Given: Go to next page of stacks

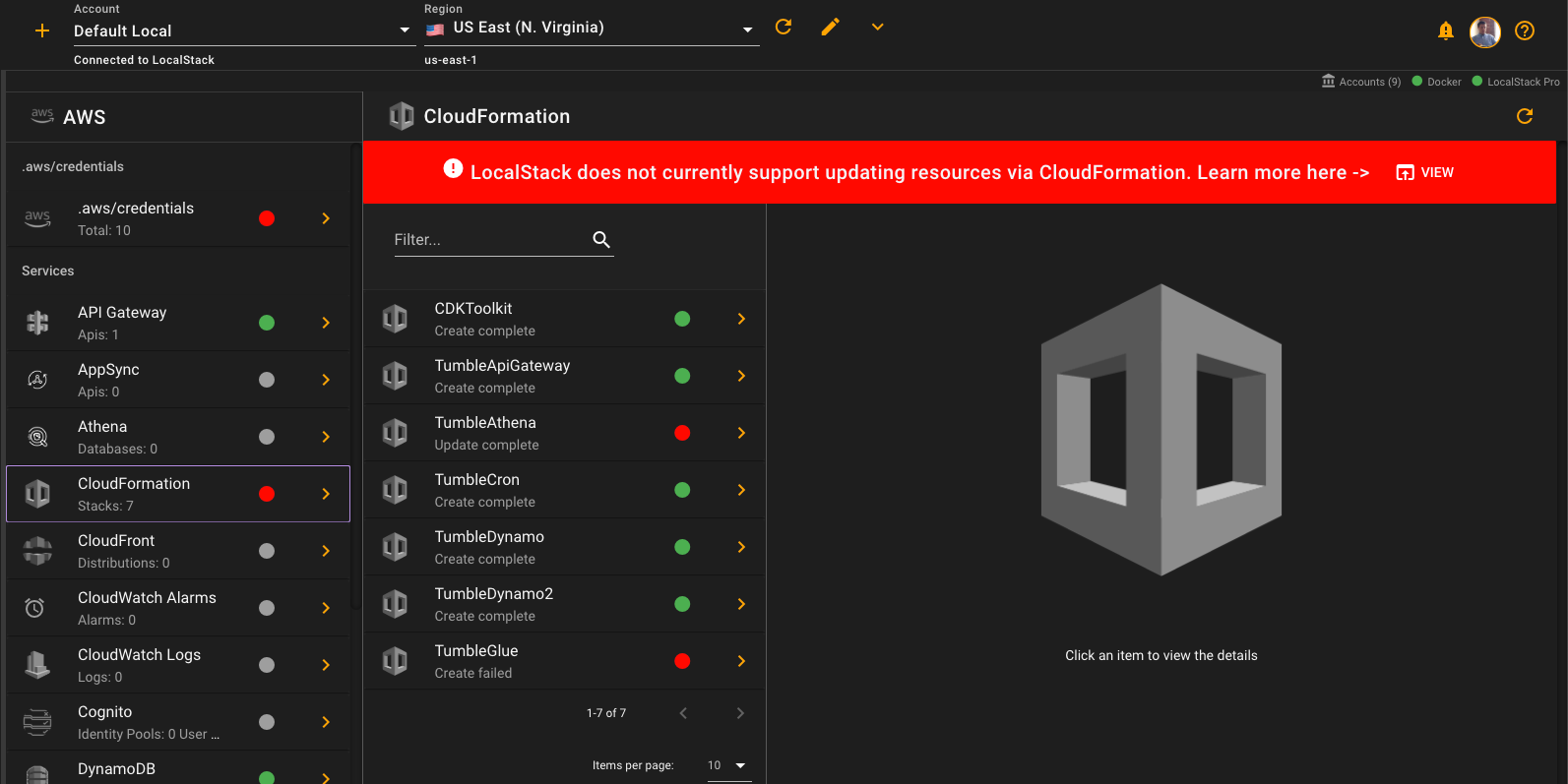Looking at the screenshot, I should (740, 713).
